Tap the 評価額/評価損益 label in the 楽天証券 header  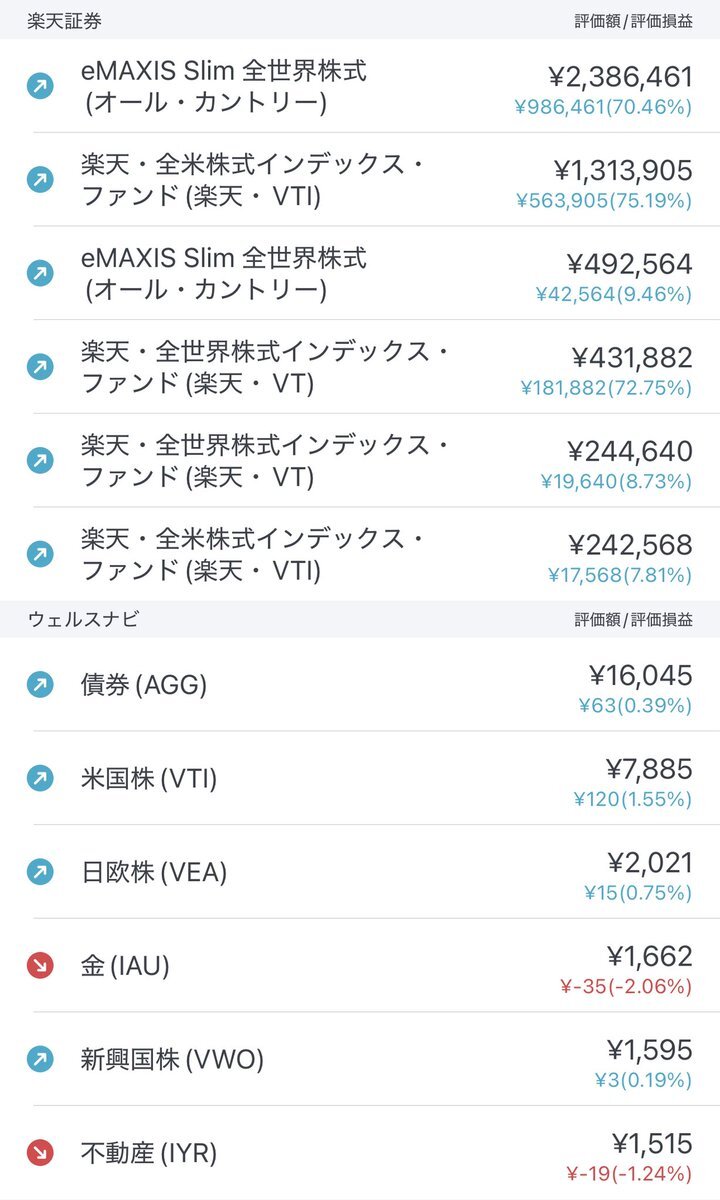(633, 21)
